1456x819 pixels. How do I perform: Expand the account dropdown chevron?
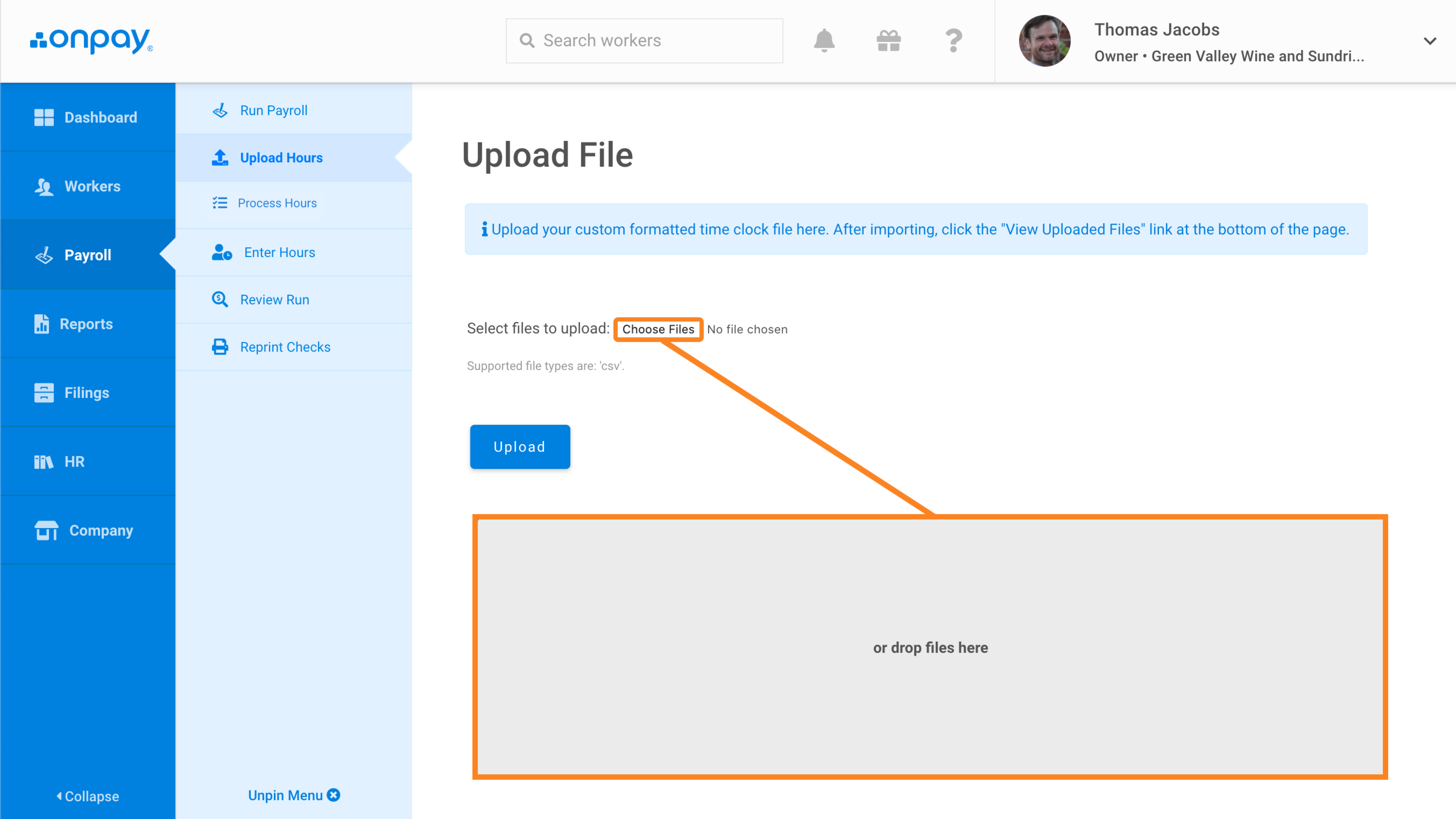click(1430, 41)
